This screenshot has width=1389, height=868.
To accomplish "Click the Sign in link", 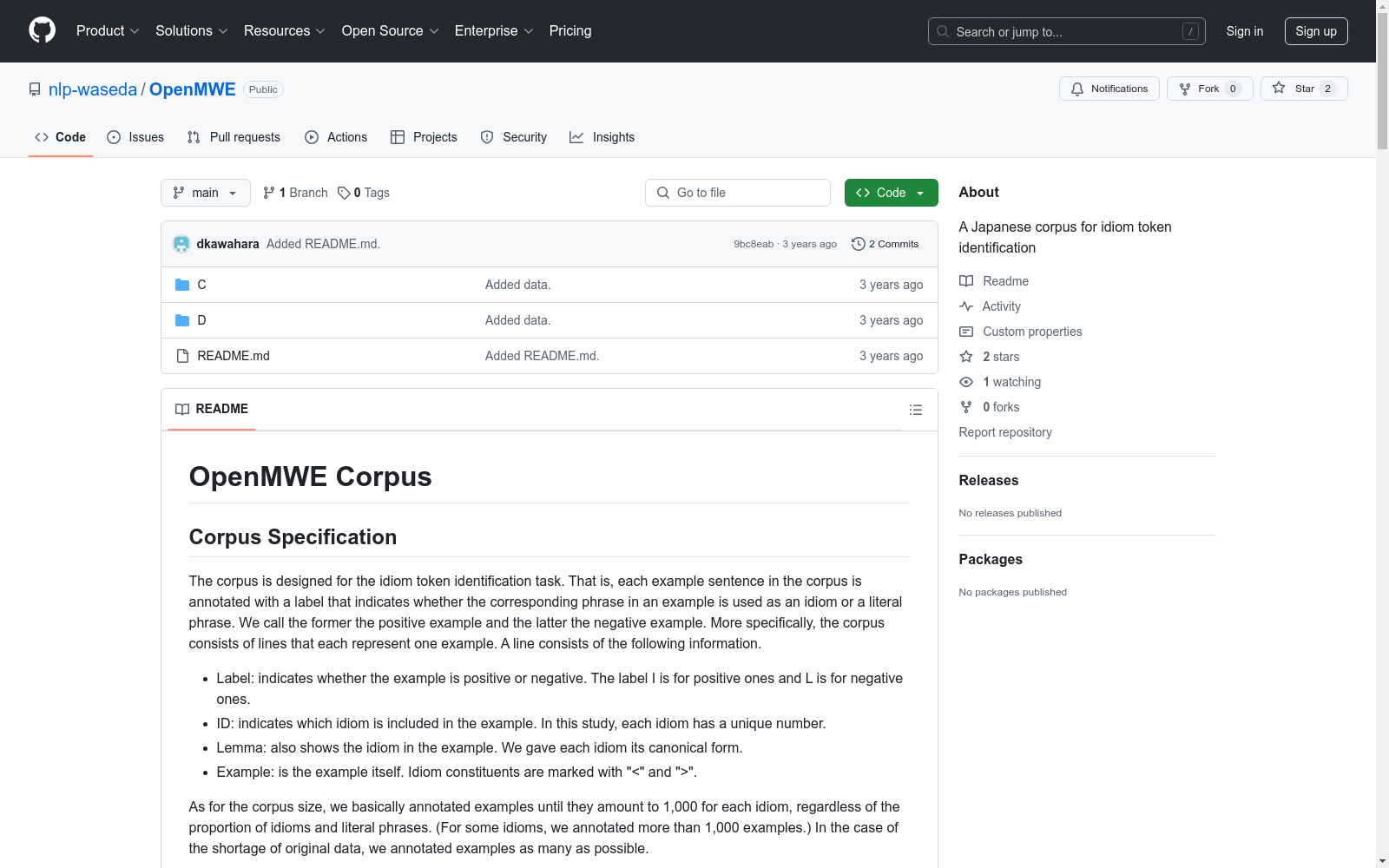I will tap(1244, 31).
